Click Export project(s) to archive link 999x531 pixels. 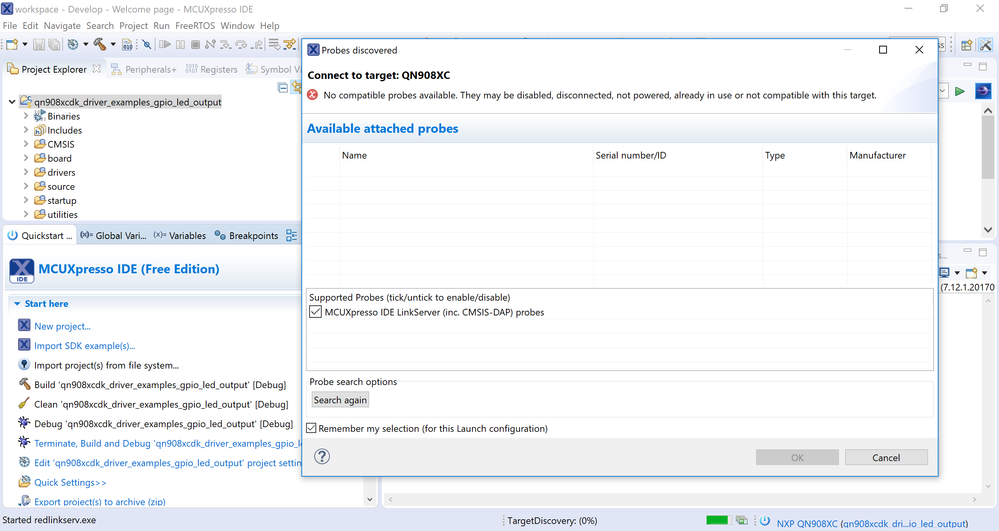(100, 502)
